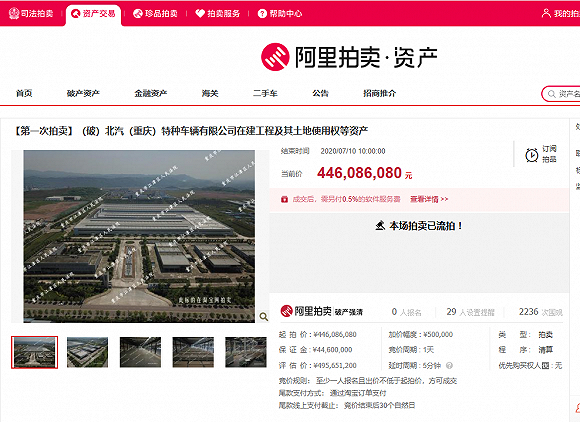Select the first red-bordered thumbnail
Image resolution: width=580 pixels, height=422 pixels.
point(34,352)
